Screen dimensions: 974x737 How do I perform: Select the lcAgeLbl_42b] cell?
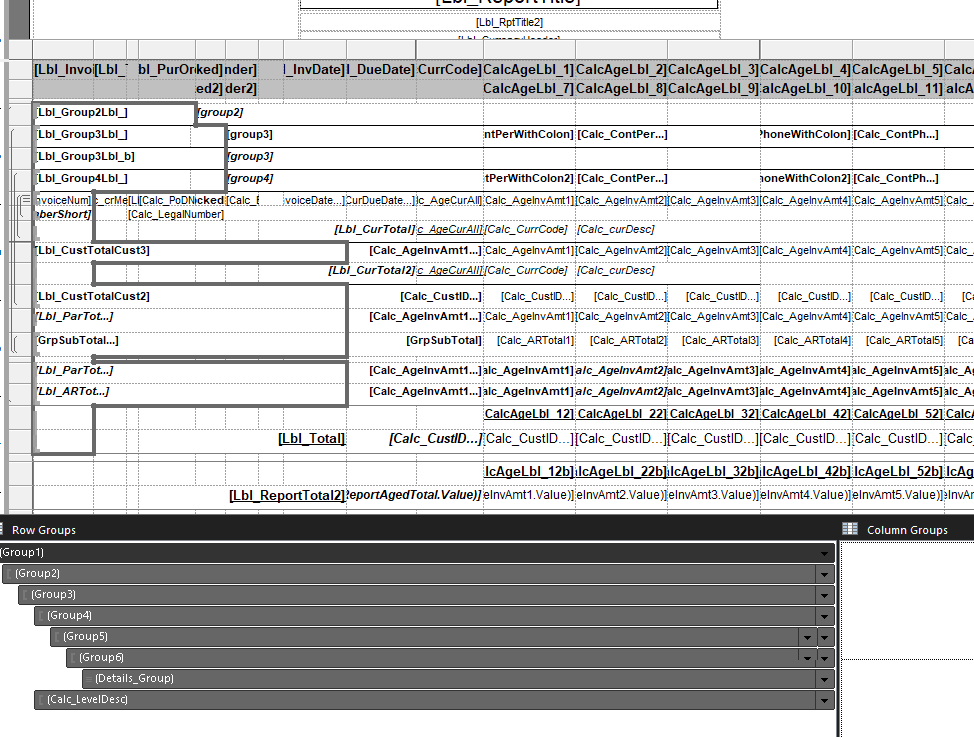pyautogui.click(x=806, y=472)
